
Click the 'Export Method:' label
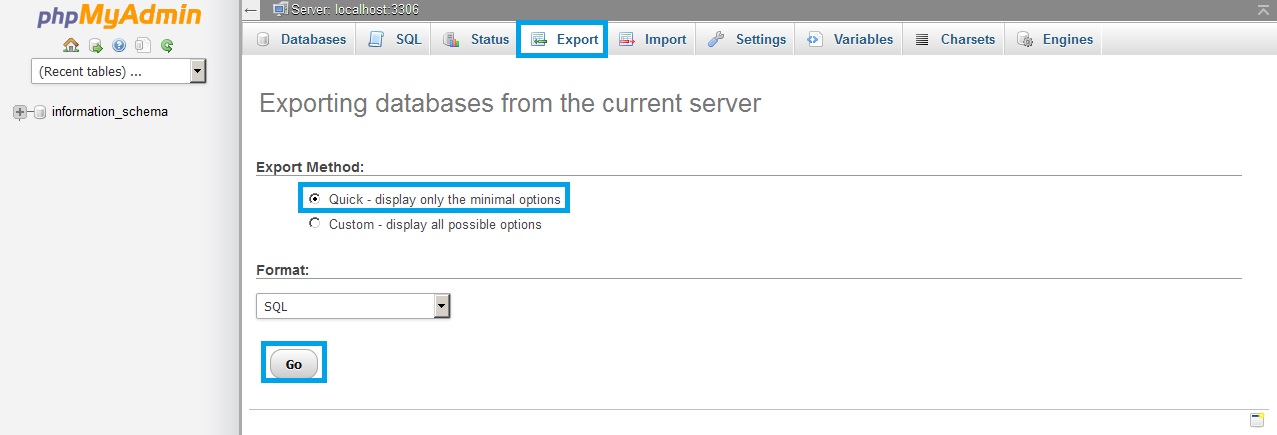point(310,166)
